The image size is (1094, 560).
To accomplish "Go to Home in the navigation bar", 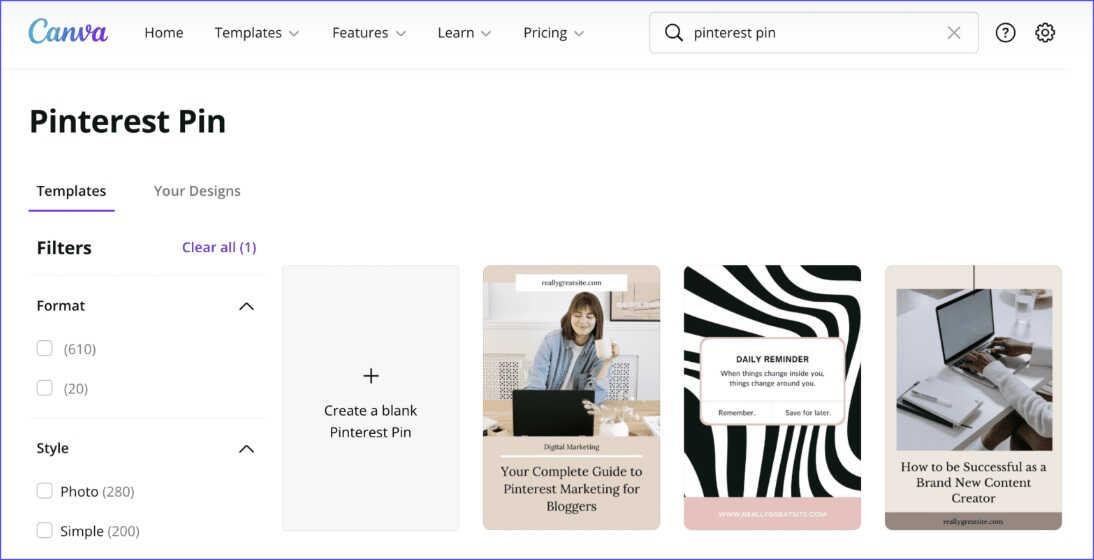I will [x=164, y=33].
